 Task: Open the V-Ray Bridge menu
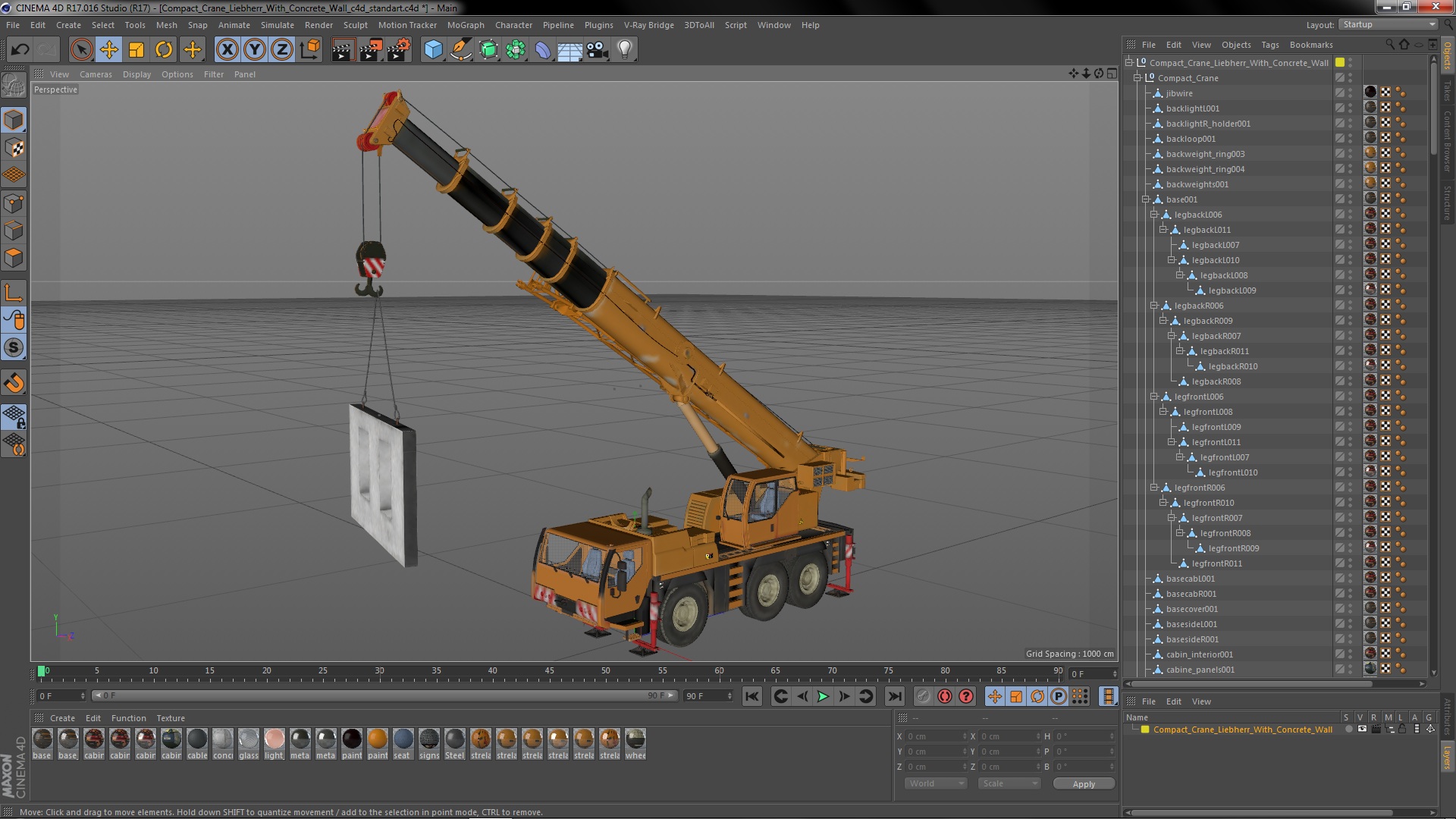coord(648,25)
